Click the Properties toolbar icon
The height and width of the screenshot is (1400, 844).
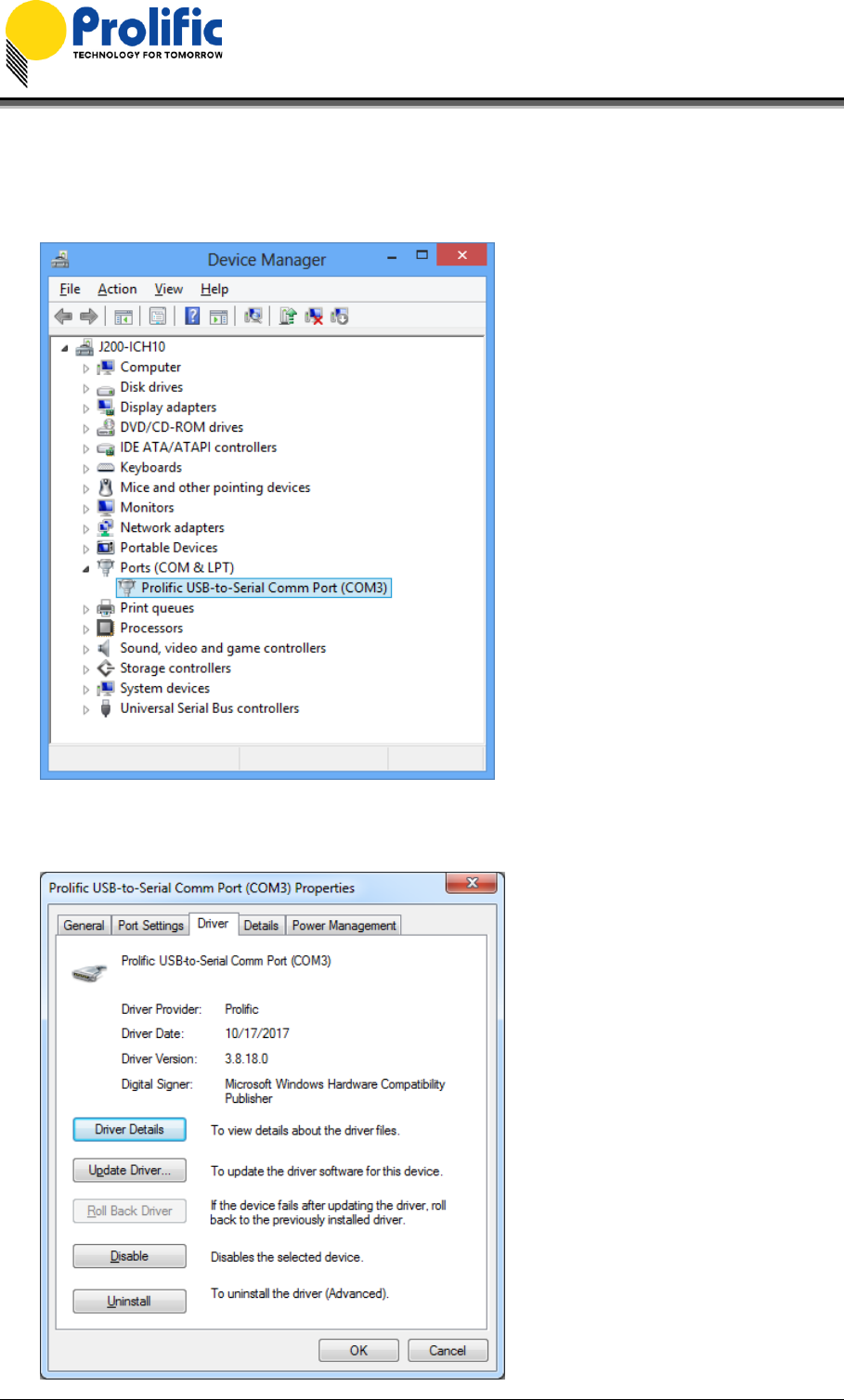(158, 317)
